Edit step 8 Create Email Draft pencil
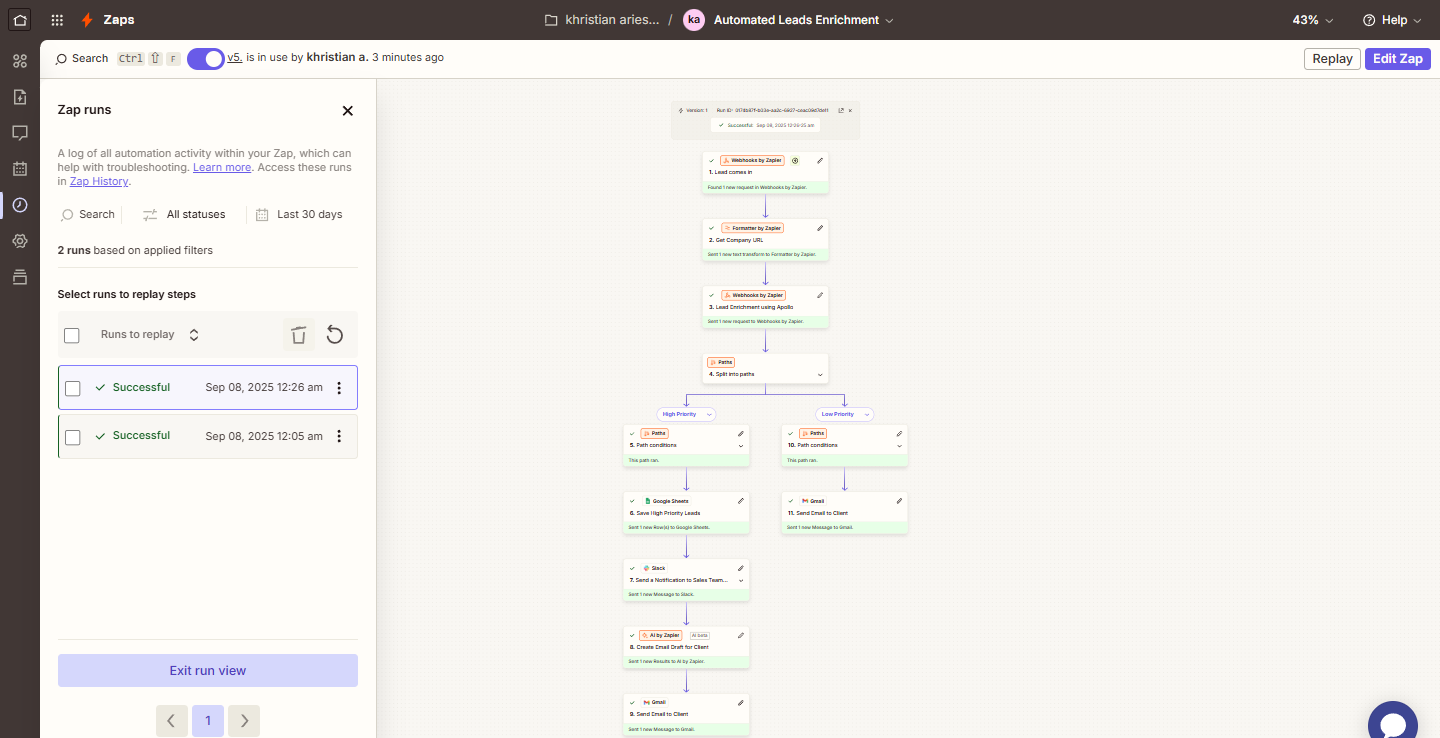This screenshot has width=1440, height=738. [x=741, y=635]
